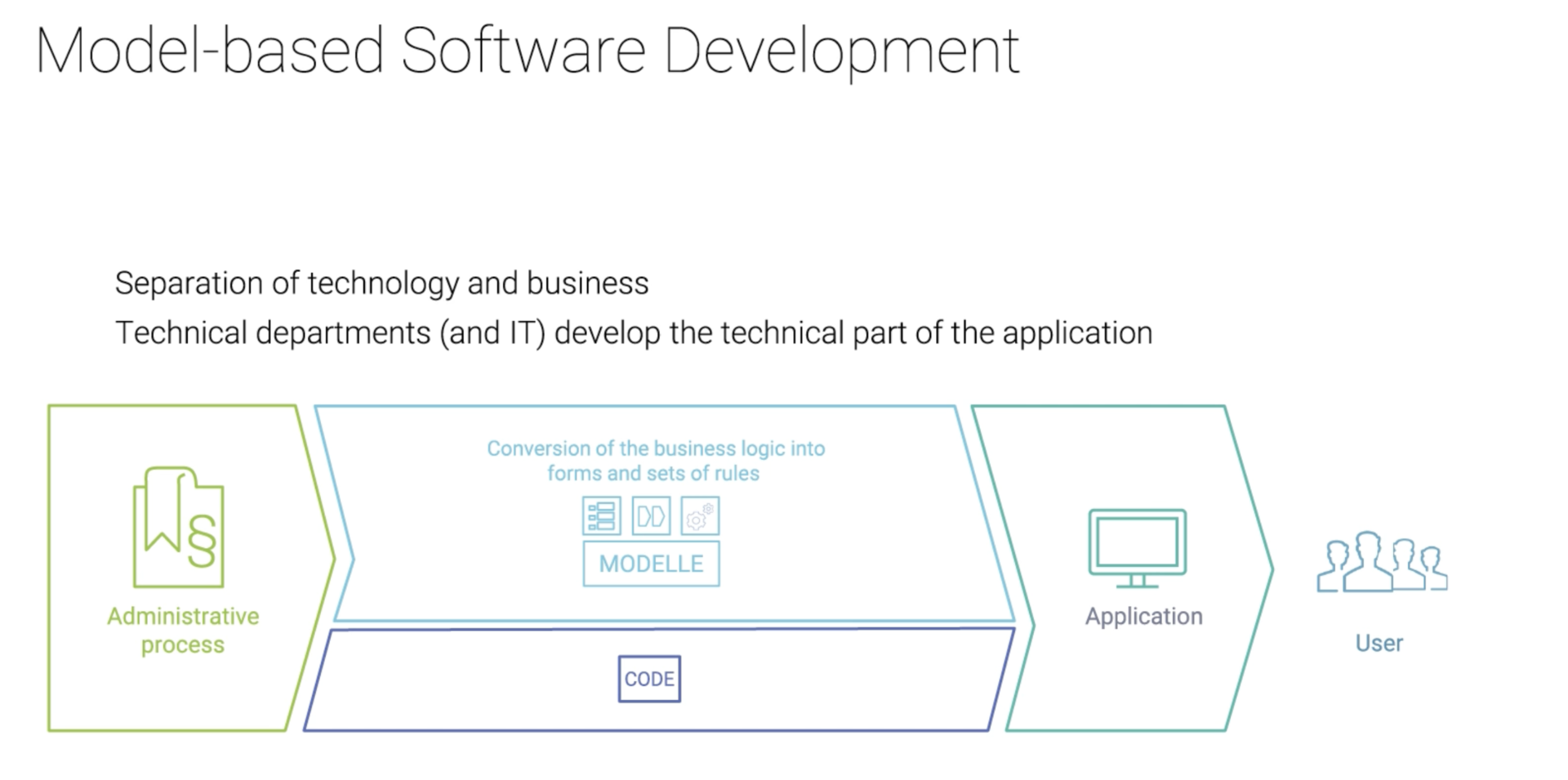
Task: Select the "forms and sets of rules" line
Action: pyautogui.click(x=653, y=473)
